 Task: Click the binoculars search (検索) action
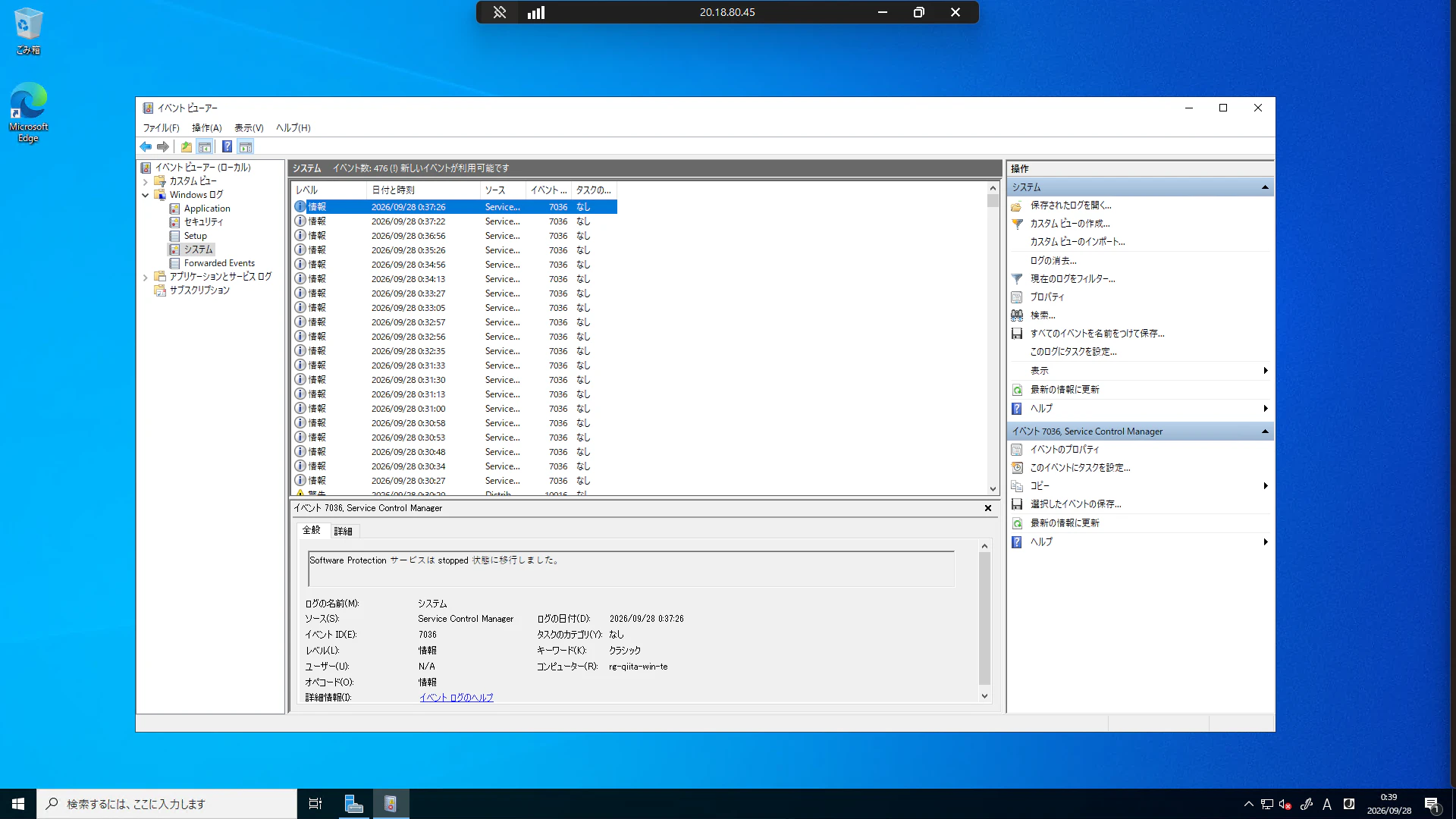tap(1017, 315)
